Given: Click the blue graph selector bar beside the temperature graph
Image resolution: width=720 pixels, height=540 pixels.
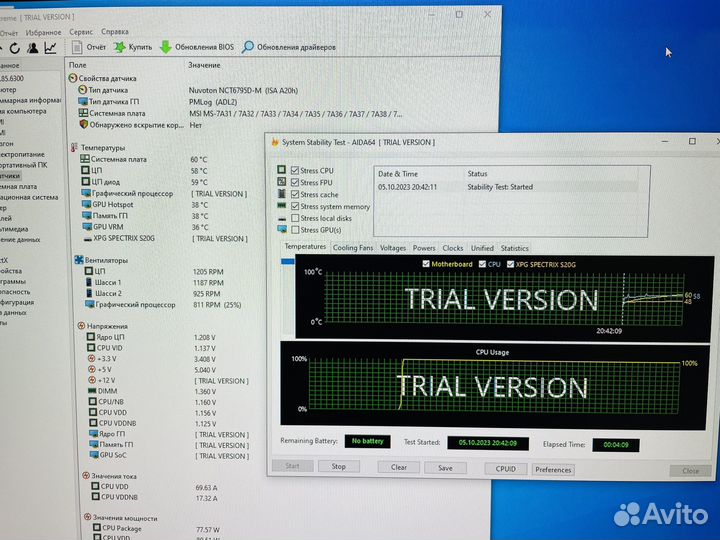Looking at the screenshot, I should 288,261.
